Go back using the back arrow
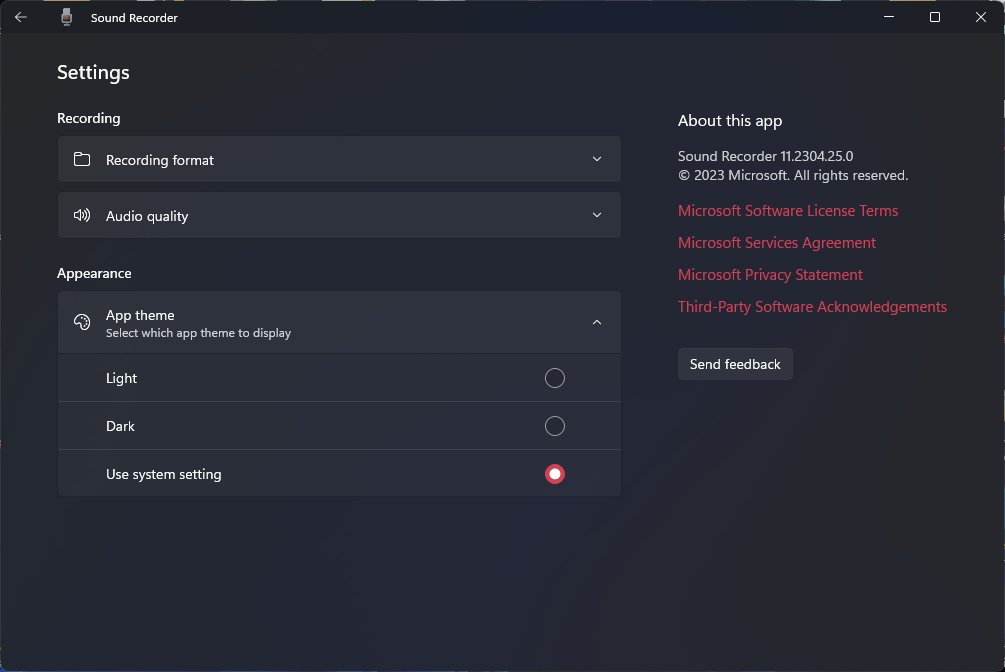This screenshot has width=1005, height=672. click(x=21, y=17)
